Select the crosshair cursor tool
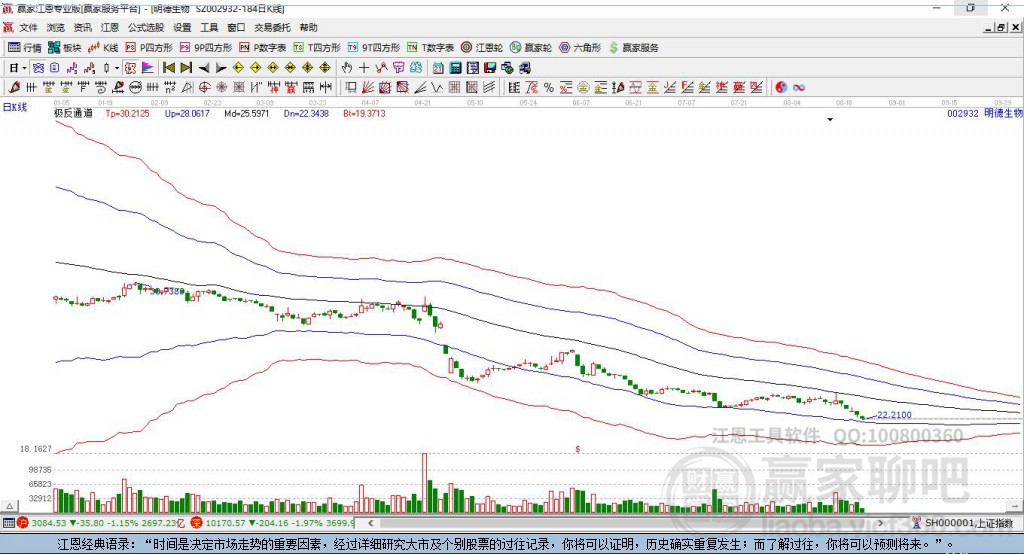The width and height of the screenshot is (1024, 554). pyautogui.click(x=364, y=68)
